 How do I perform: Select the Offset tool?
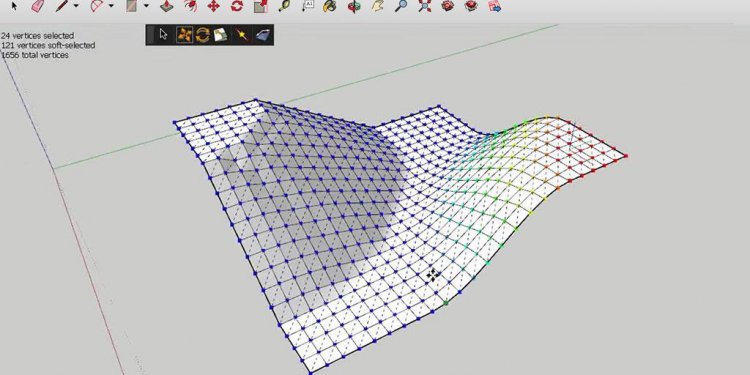[190, 6]
